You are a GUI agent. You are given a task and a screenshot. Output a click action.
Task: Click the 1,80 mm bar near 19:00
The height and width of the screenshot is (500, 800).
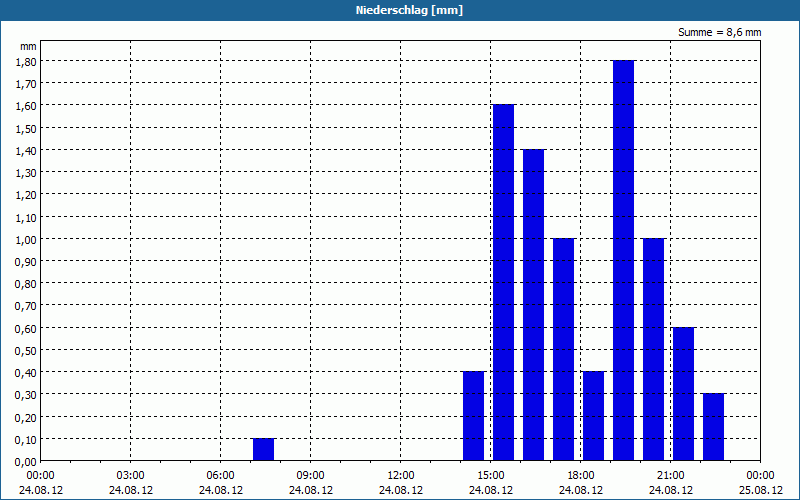[623, 260]
